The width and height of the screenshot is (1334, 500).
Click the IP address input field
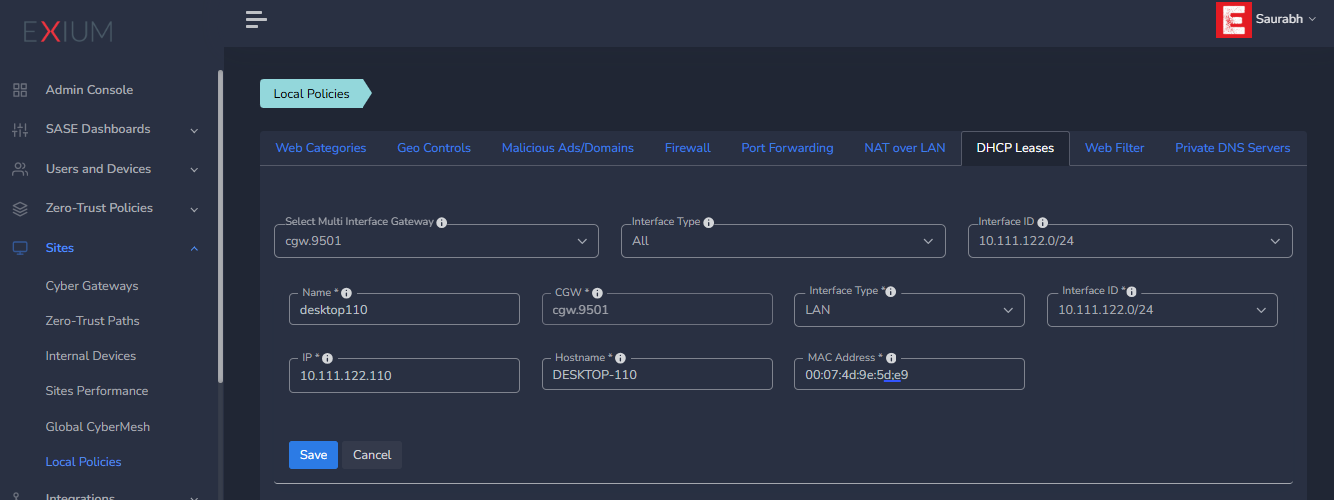tap(404, 376)
